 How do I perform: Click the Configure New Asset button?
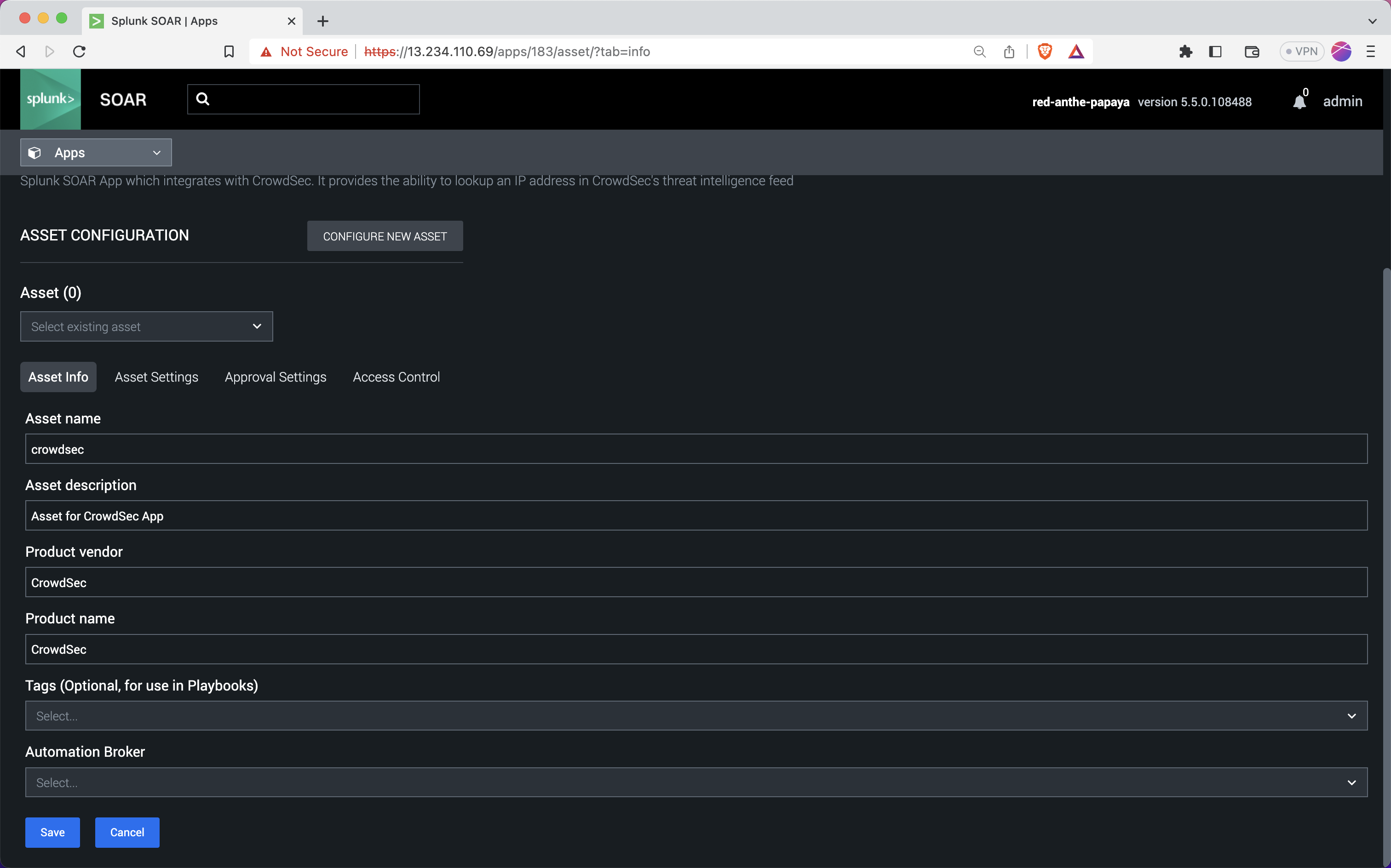[385, 236]
